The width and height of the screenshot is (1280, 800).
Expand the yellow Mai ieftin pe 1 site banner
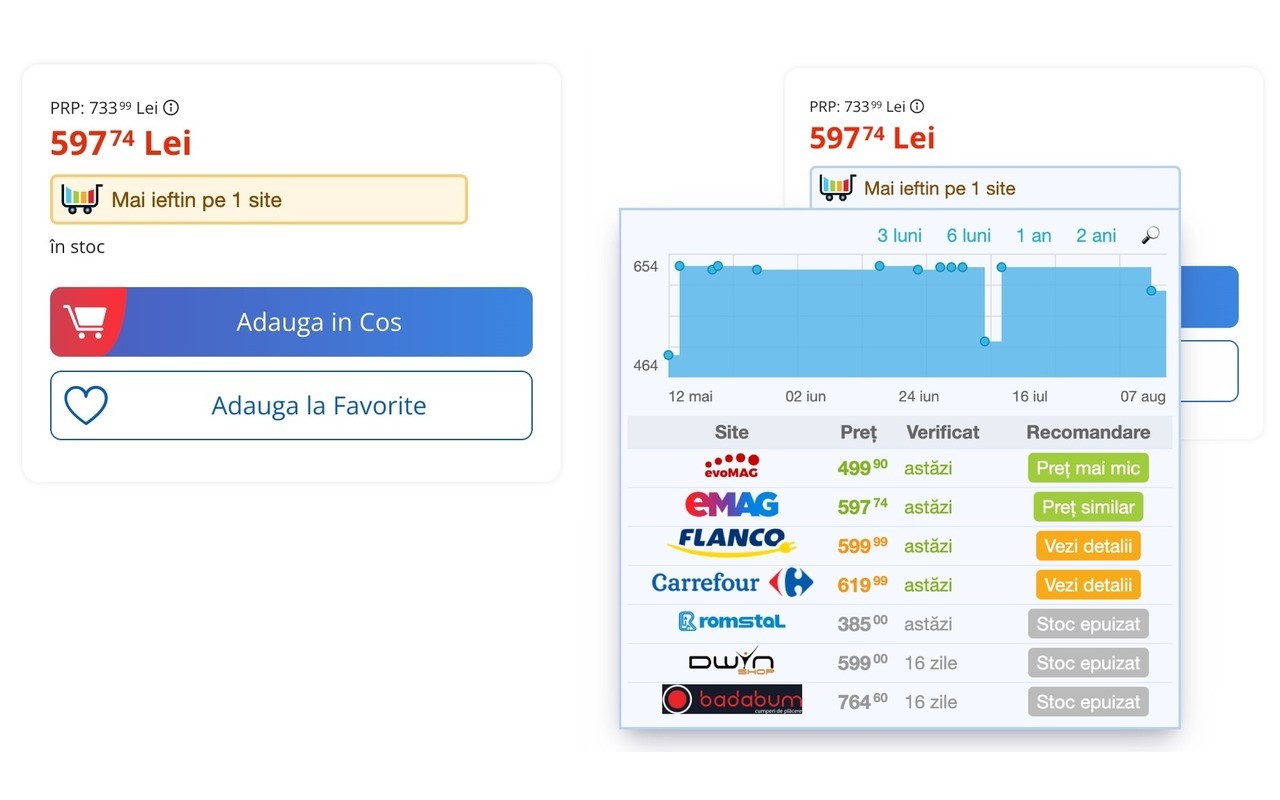[x=259, y=200]
